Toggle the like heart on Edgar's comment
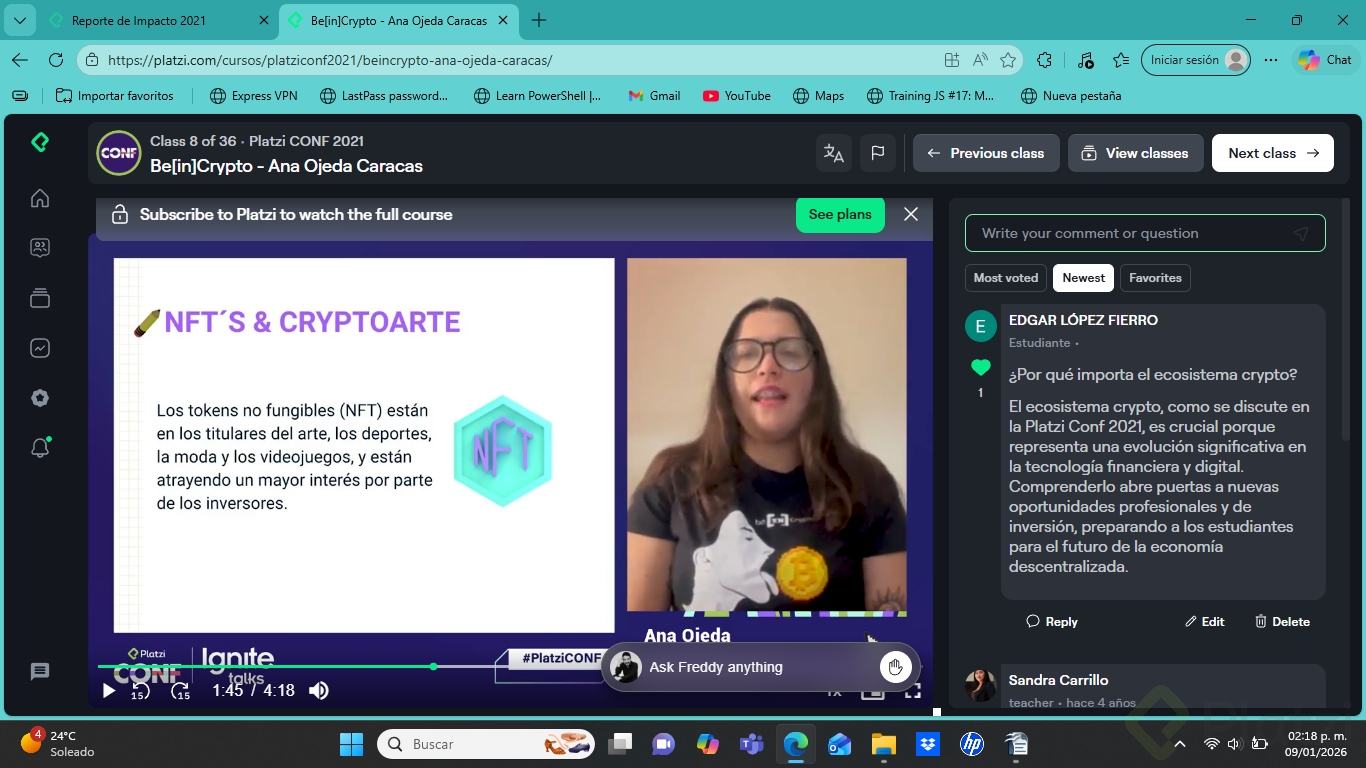Viewport: 1366px width, 768px height. [981, 367]
